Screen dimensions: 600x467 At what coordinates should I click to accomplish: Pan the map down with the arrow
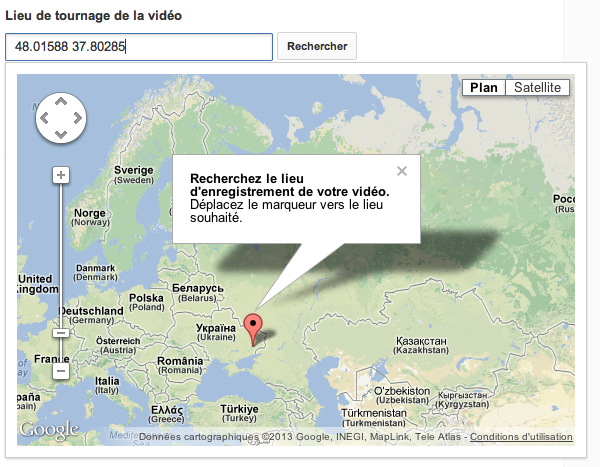click(x=61, y=134)
